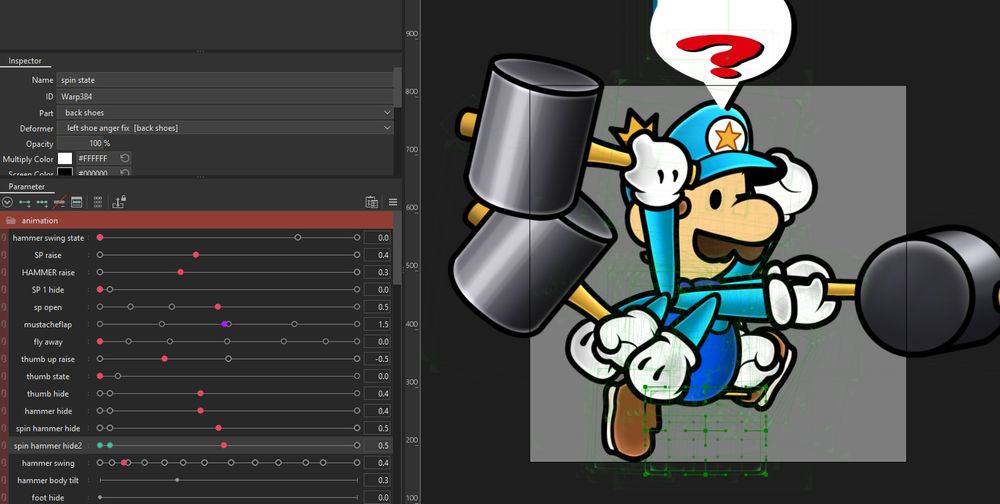Collapse the animation parameter group
The width and height of the screenshot is (1000, 504).
point(196,220)
